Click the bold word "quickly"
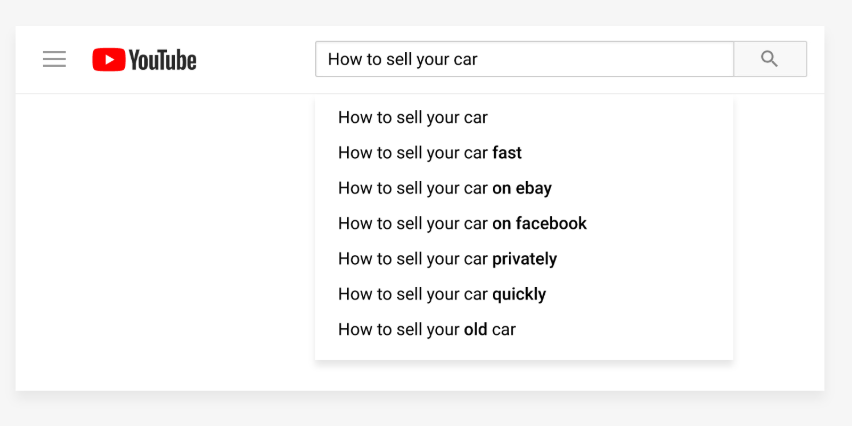This screenshot has height=426, width=852. (519, 294)
